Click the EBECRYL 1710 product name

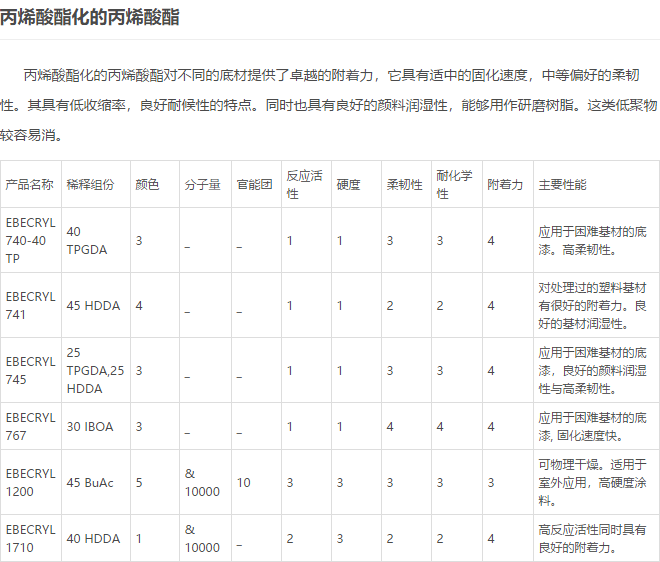(30, 538)
